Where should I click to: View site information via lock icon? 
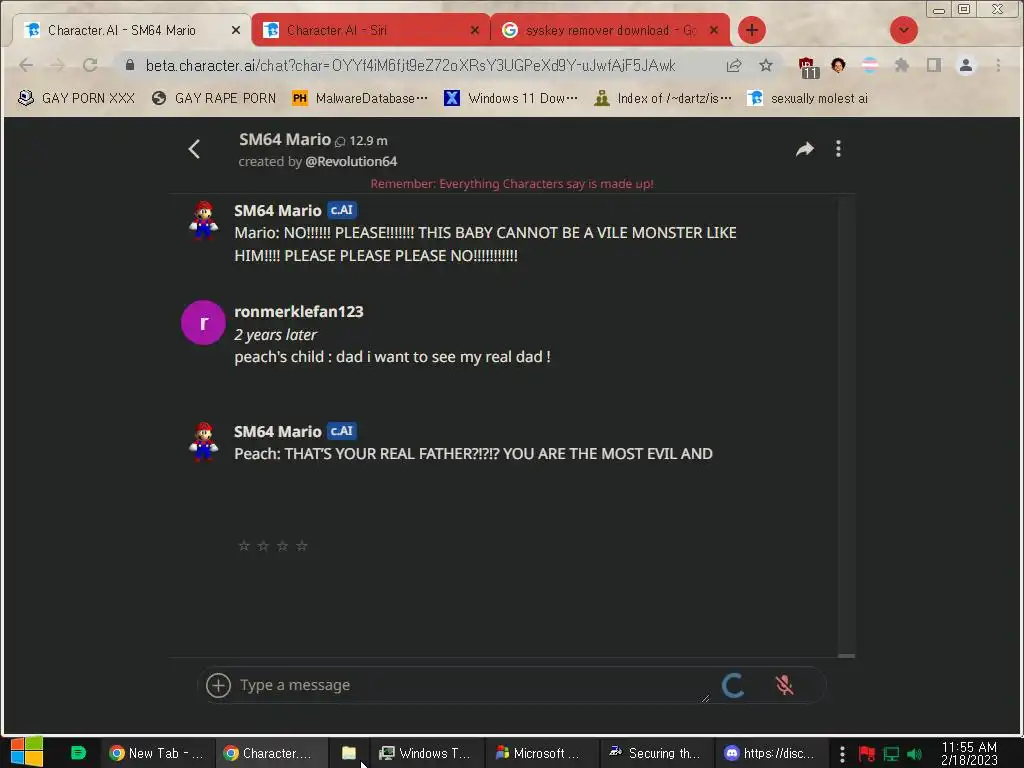point(130,65)
